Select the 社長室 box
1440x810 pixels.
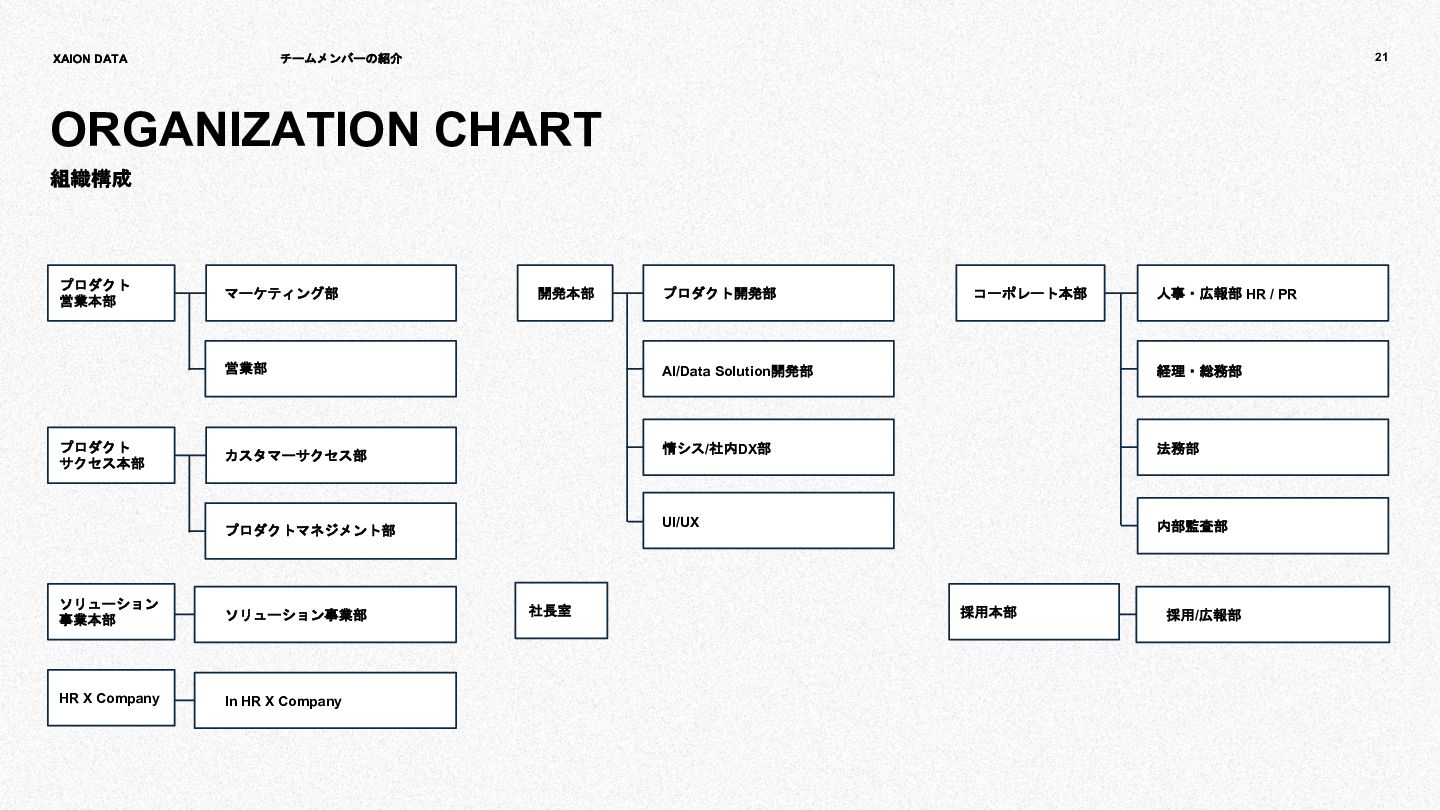point(561,610)
